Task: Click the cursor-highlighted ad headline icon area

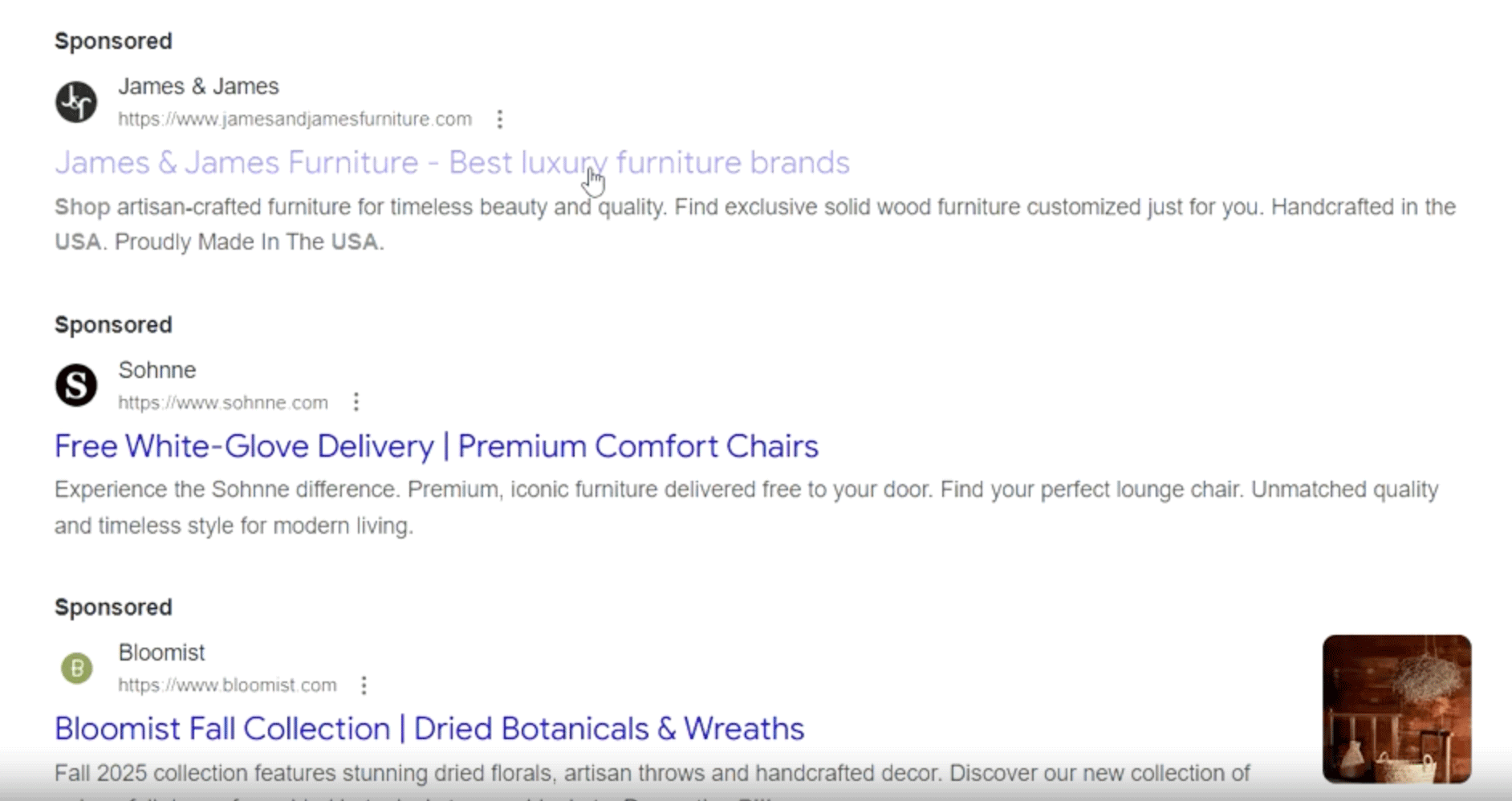Action: [594, 175]
